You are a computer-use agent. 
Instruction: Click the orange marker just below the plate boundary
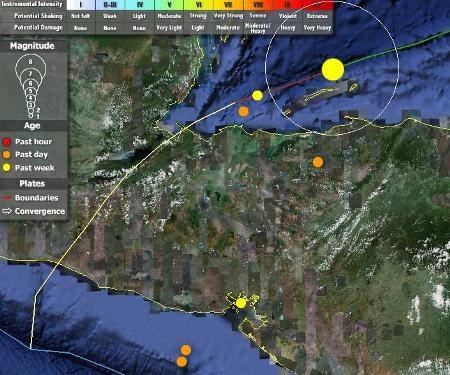tap(244, 112)
